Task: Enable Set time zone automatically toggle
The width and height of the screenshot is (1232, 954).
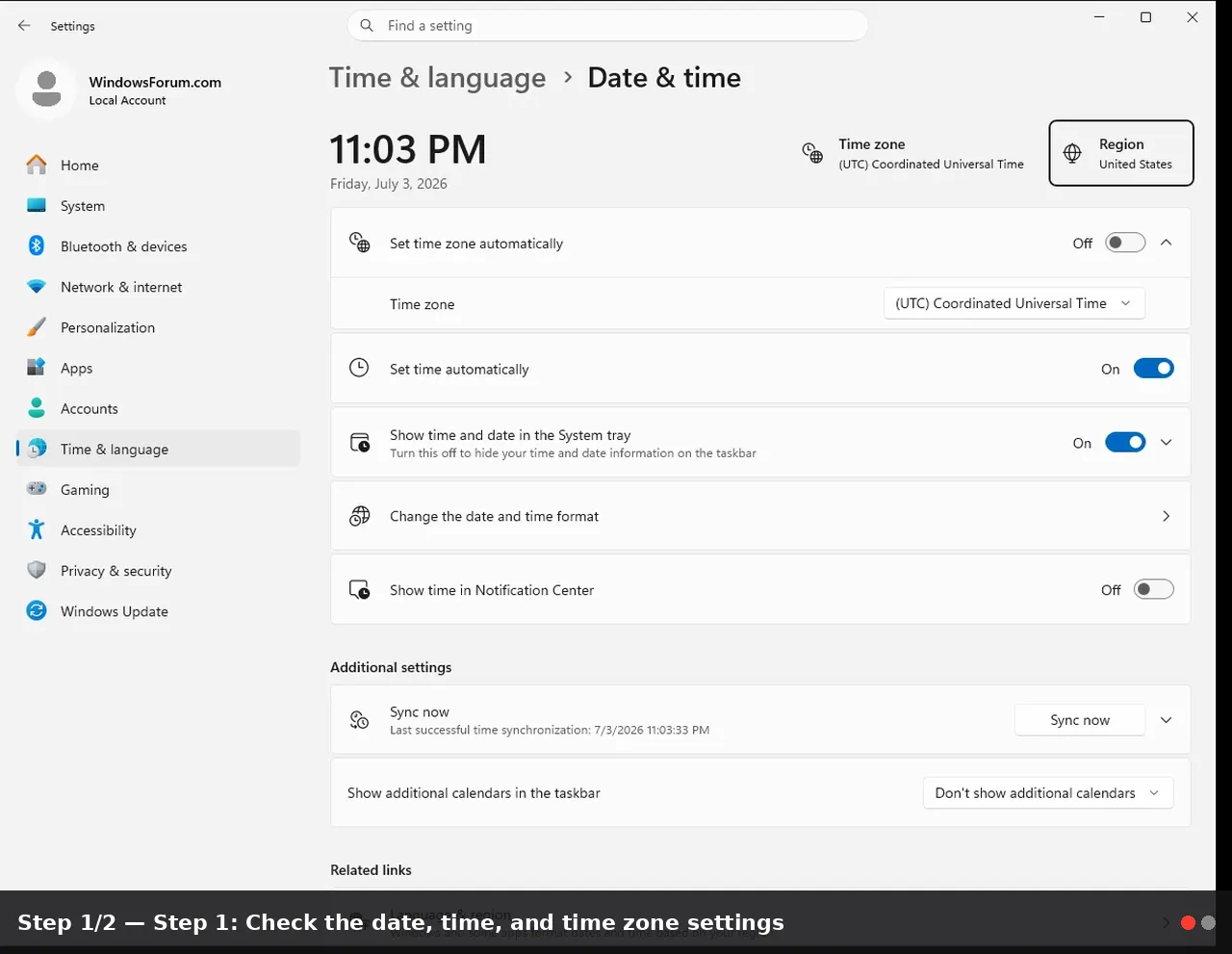Action: point(1125,243)
